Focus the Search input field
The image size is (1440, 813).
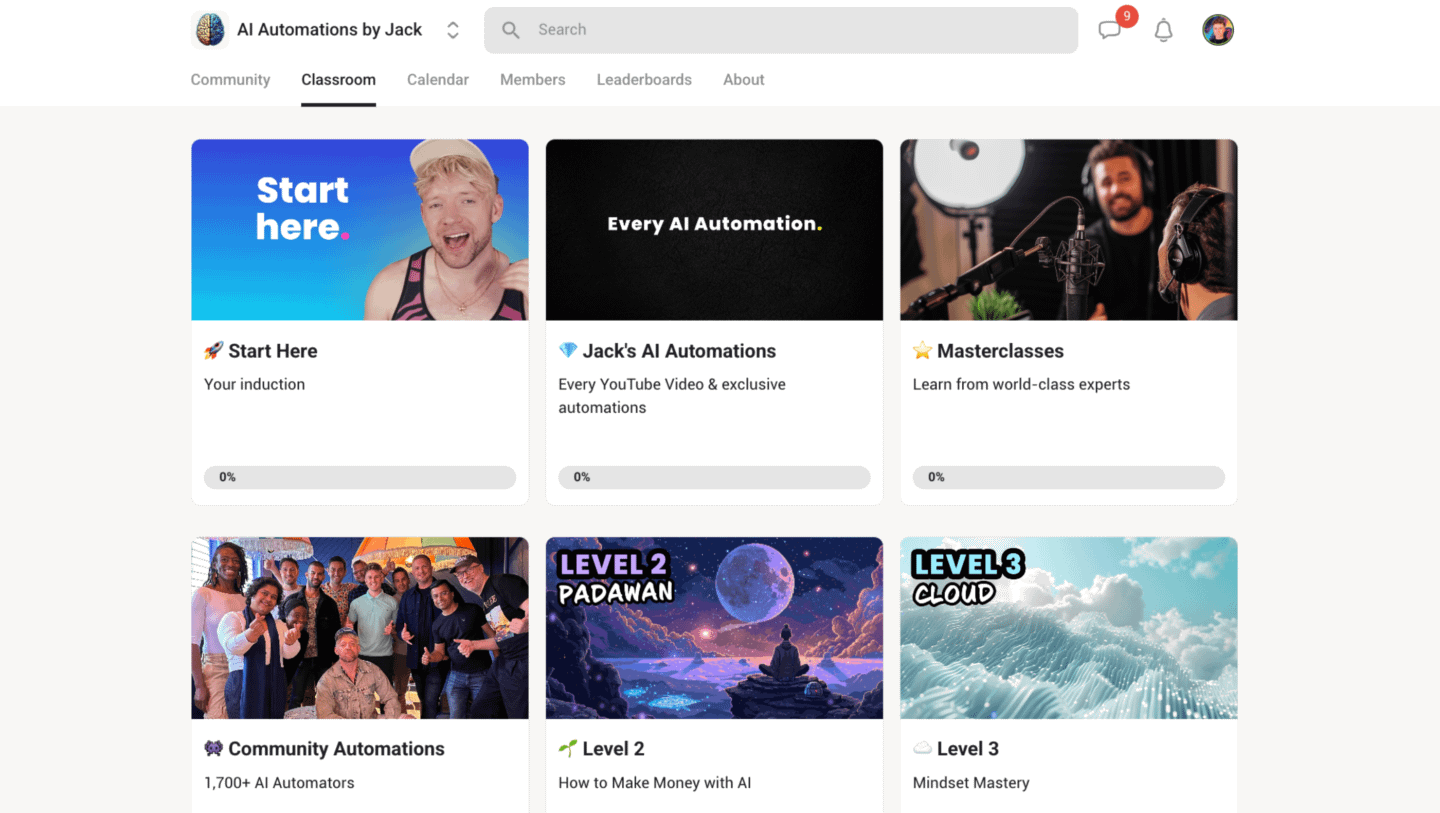[x=781, y=30]
